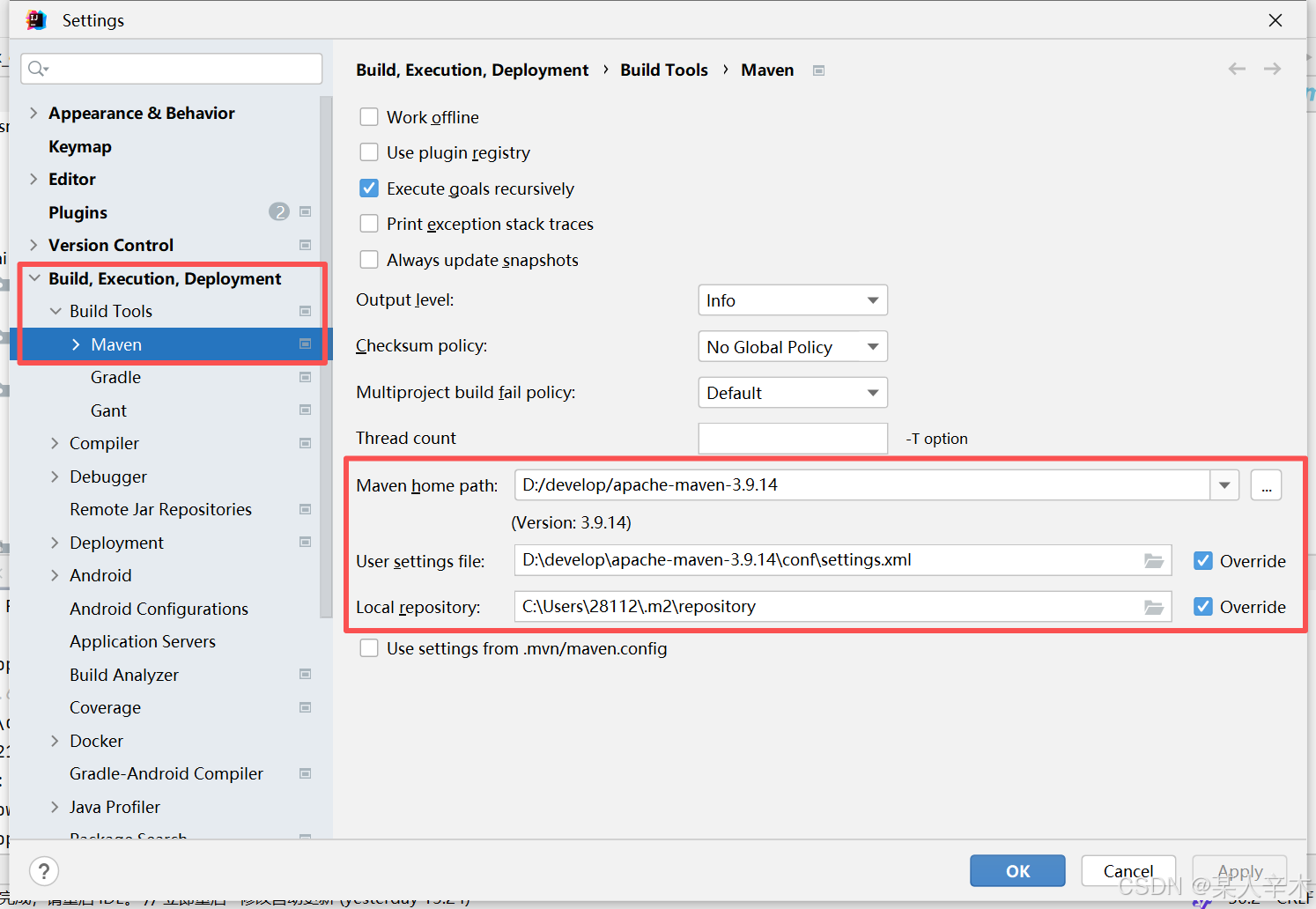Image resolution: width=1316 pixels, height=909 pixels.
Task: Expand the Debugger node
Action: [55, 477]
